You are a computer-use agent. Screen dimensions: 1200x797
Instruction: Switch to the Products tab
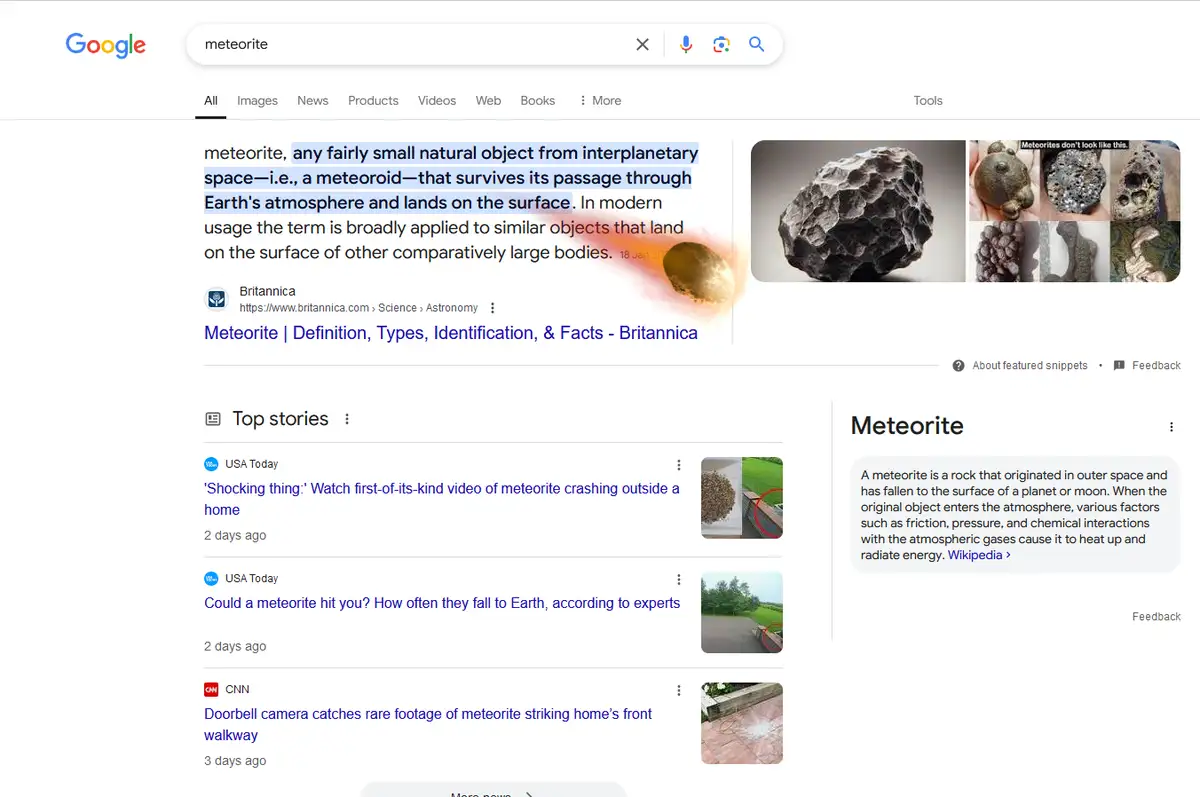tap(373, 101)
